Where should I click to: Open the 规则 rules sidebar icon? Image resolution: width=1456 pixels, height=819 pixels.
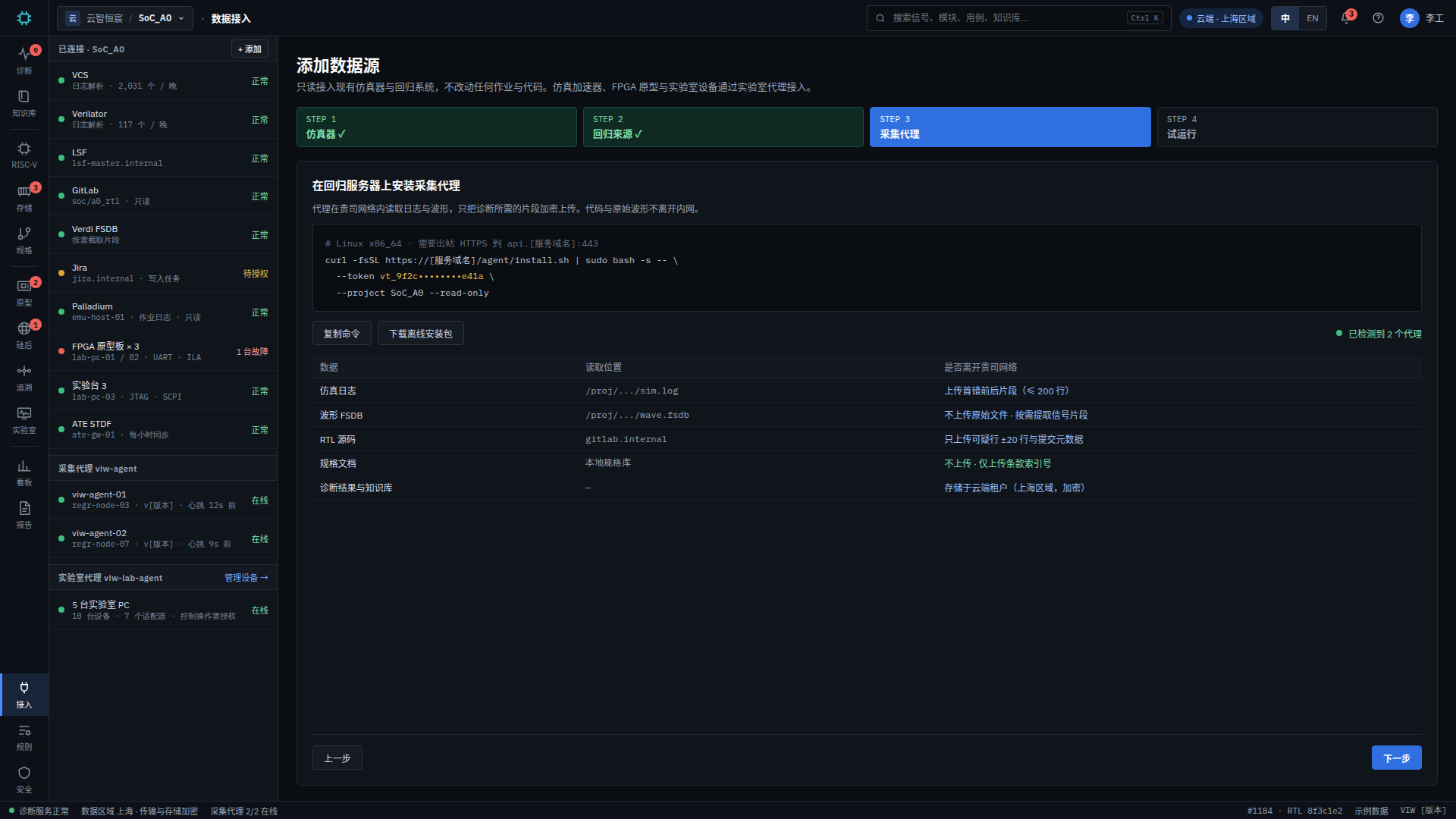point(24,737)
